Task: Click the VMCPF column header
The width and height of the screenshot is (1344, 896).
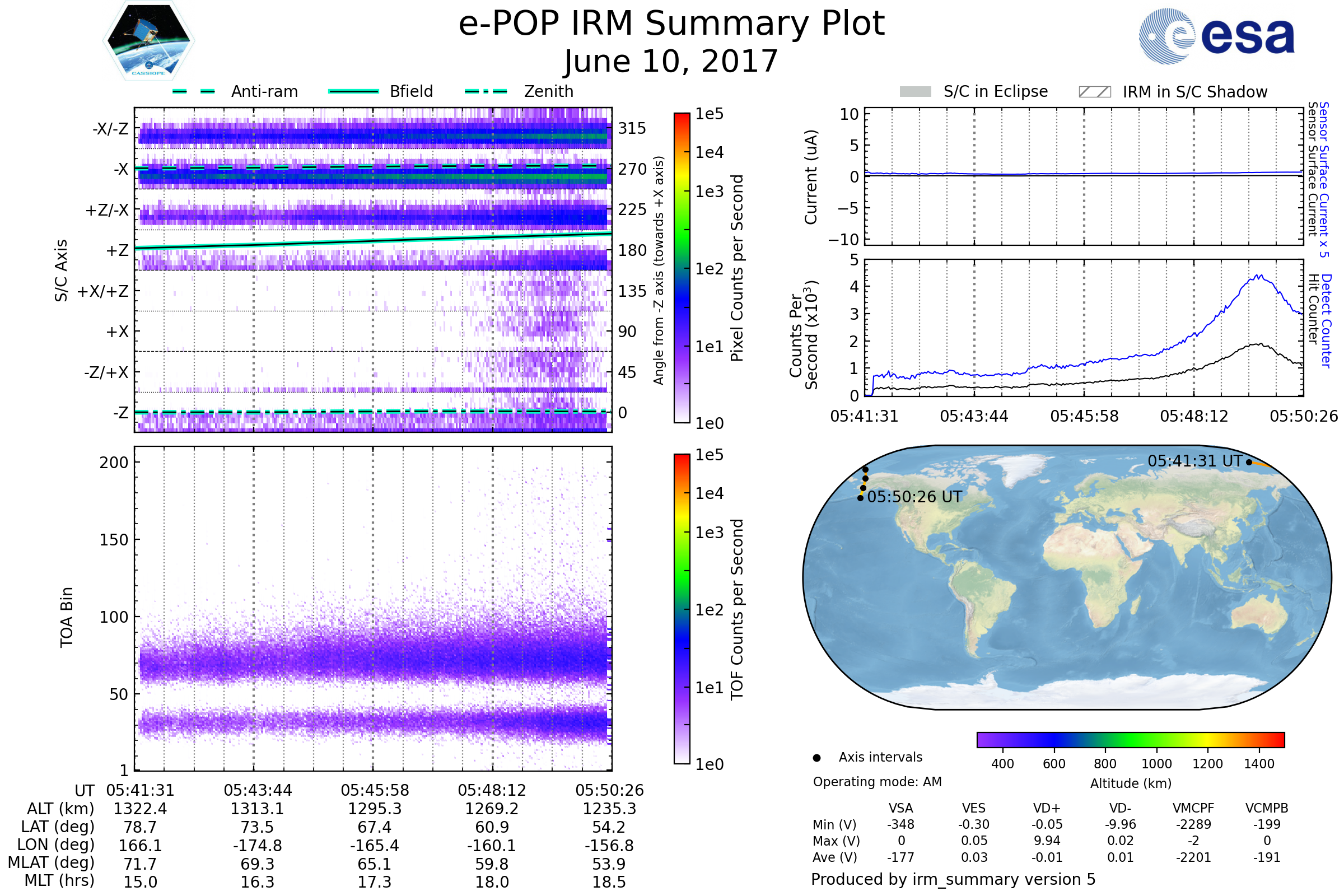Action: click(1193, 809)
